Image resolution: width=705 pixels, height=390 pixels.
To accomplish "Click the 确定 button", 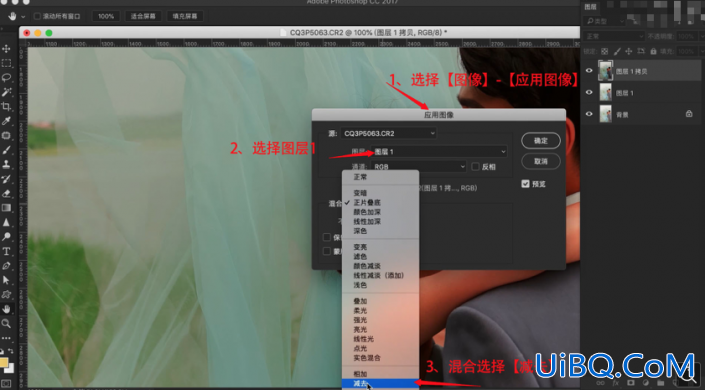I will coord(540,140).
